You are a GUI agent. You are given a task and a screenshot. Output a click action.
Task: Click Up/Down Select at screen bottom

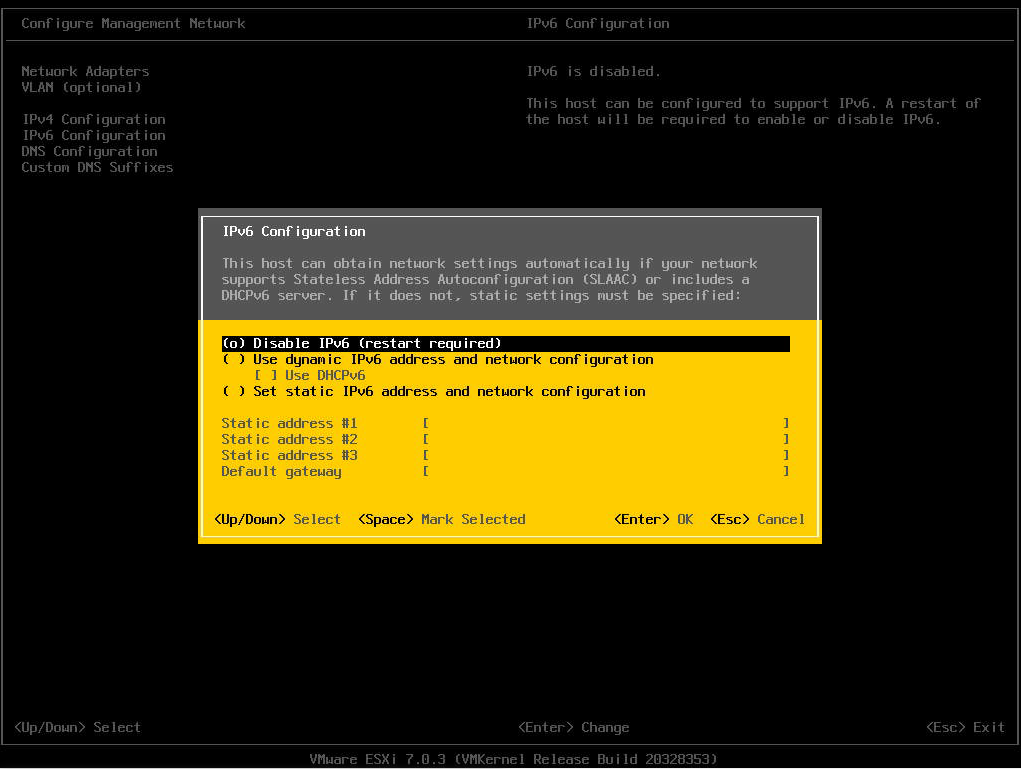click(x=77, y=727)
